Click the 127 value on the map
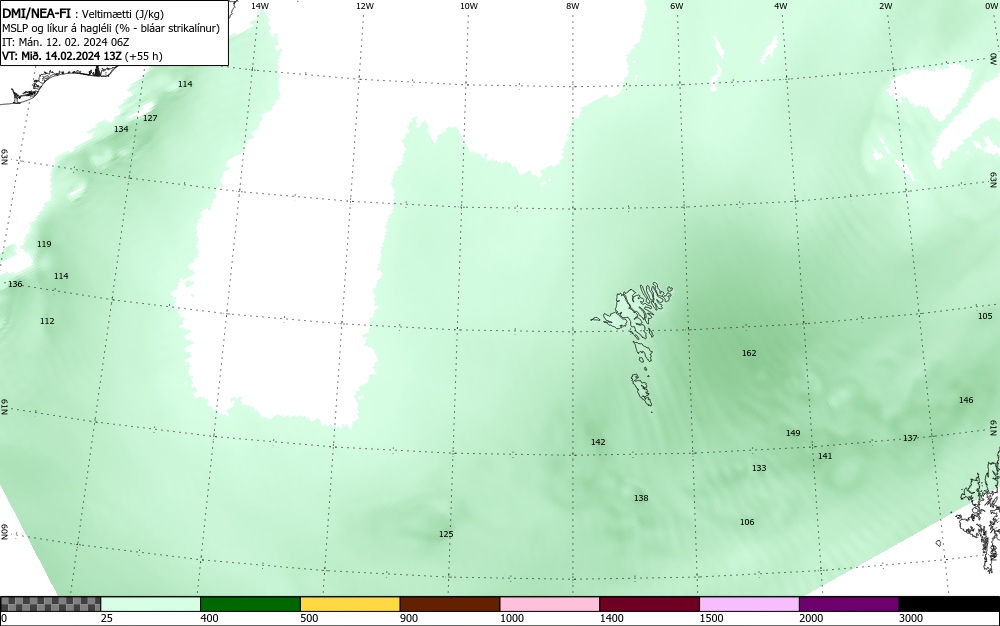The width and height of the screenshot is (1000, 626). [x=150, y=119]
